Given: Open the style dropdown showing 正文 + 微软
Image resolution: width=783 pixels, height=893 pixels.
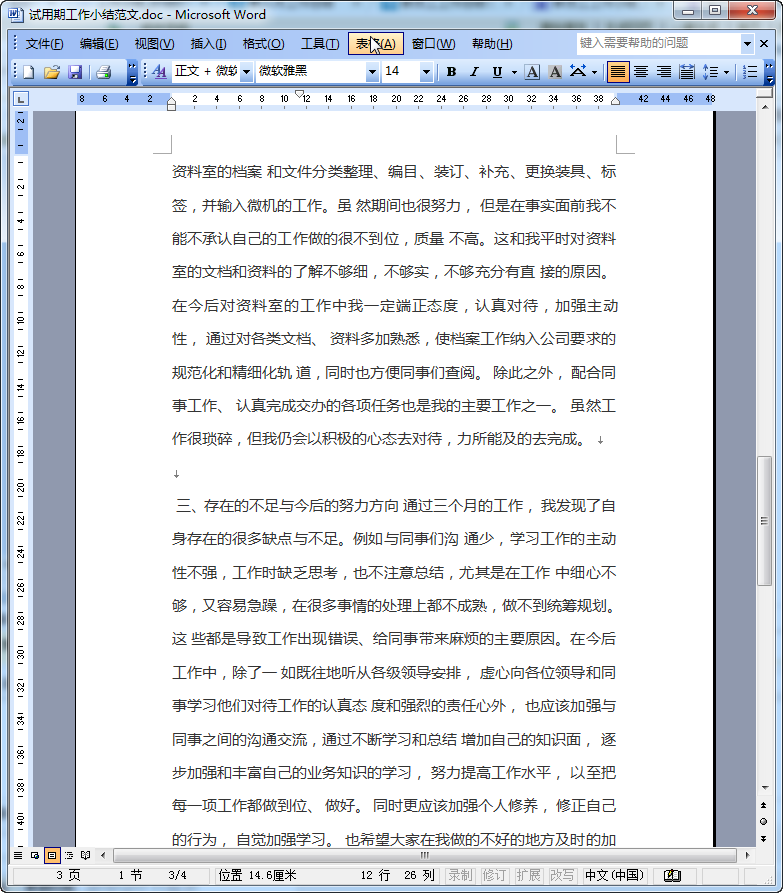Looking at the screenshot, I should point(247,72).
